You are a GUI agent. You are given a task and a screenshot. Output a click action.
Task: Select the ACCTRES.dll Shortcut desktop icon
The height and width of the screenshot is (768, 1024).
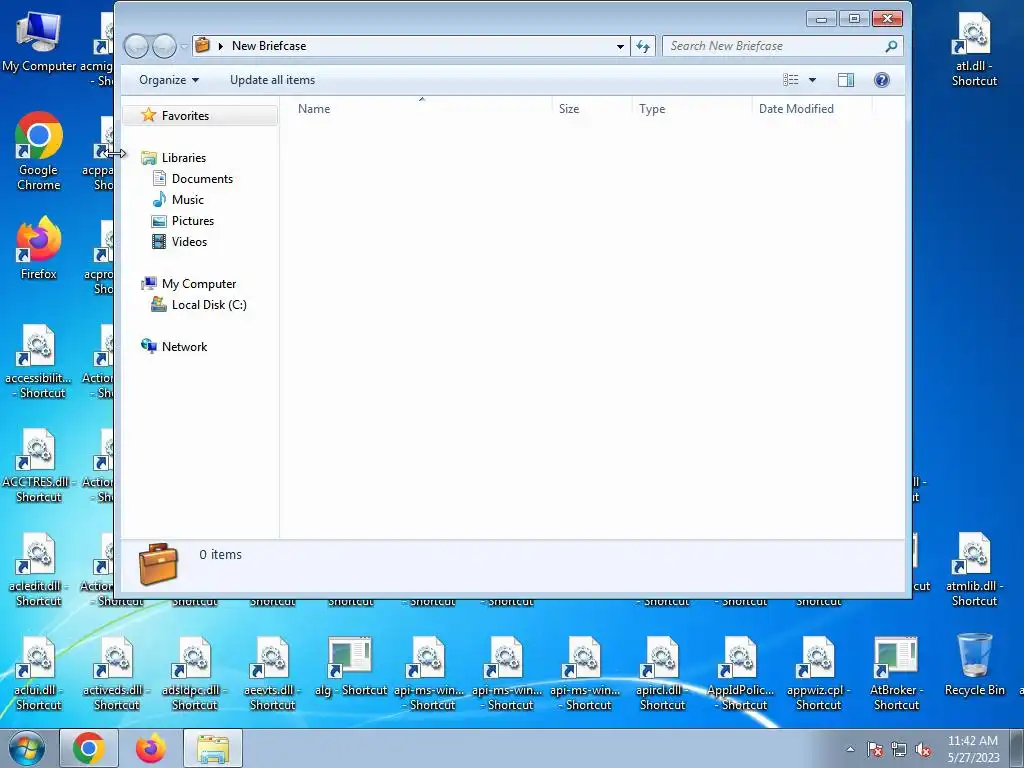39,466
